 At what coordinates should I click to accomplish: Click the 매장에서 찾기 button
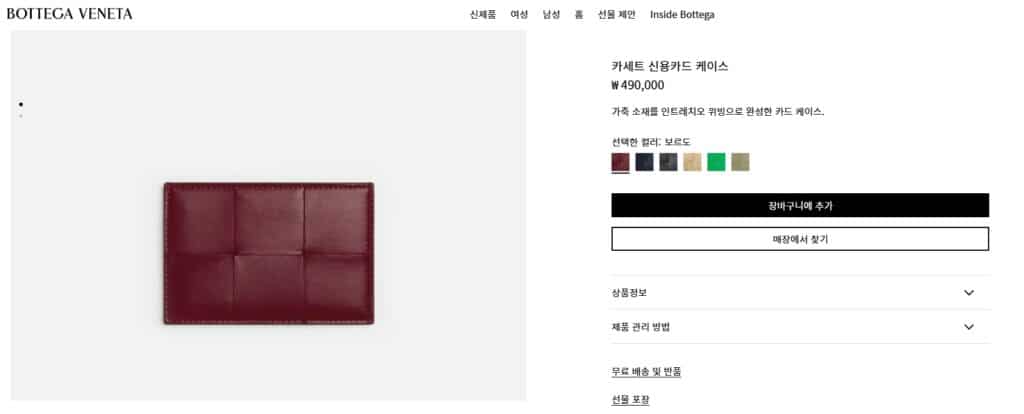[x=800, y=239]
